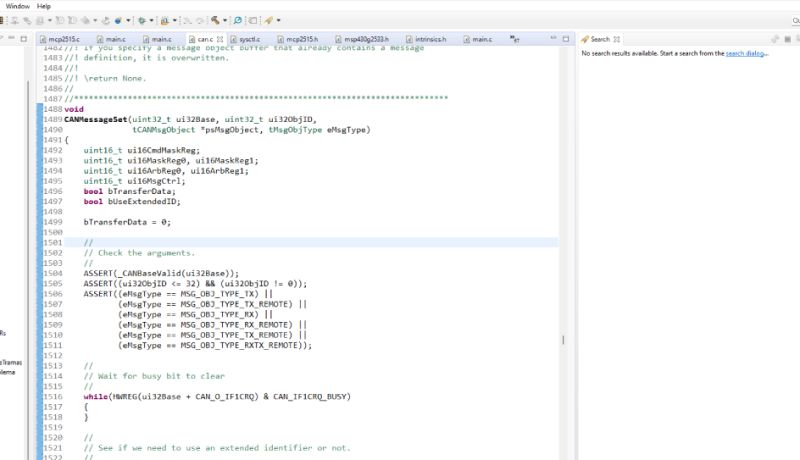Click the '// Check the arguments.' comment
The width and height of the screenshot is (800, 460).
(x=139, y=253)
